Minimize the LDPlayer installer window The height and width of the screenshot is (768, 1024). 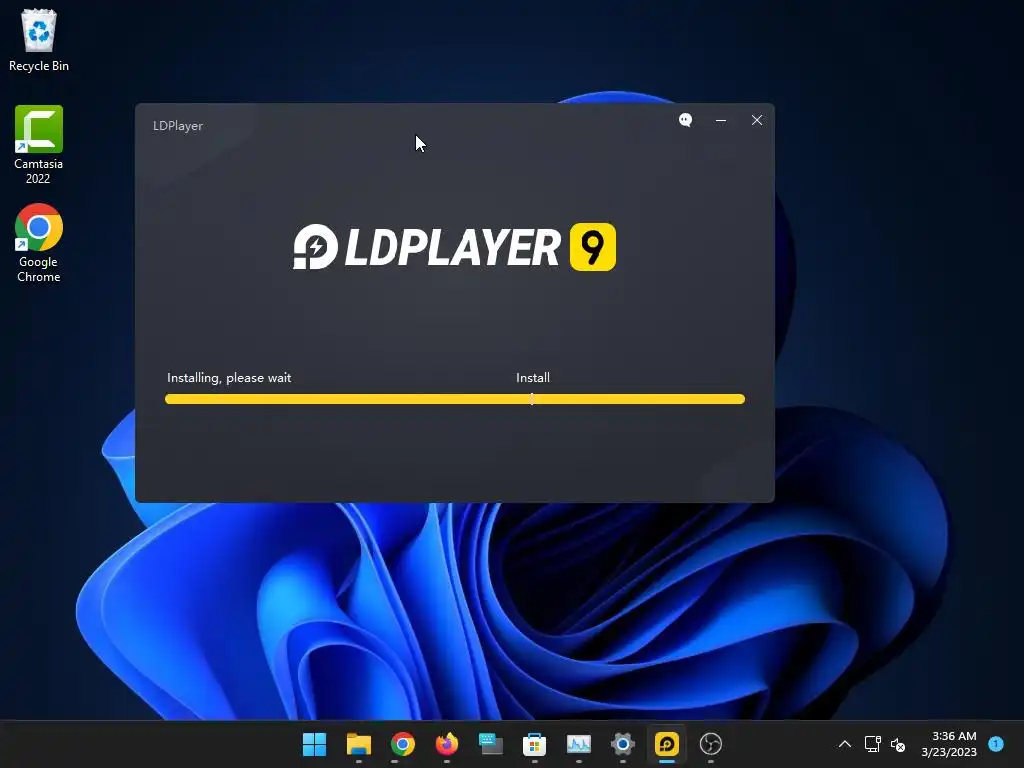(x=721, y=120)
